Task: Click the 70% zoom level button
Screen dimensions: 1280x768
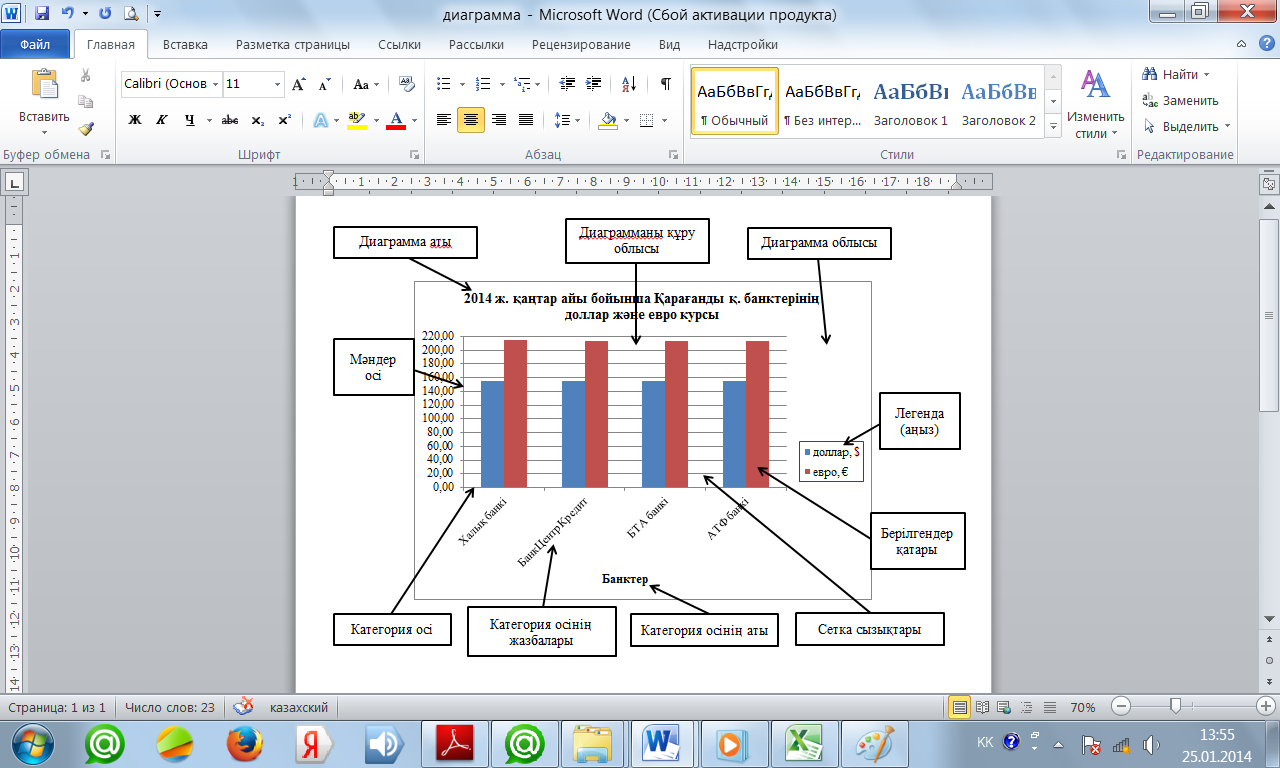Action: 1082,707
